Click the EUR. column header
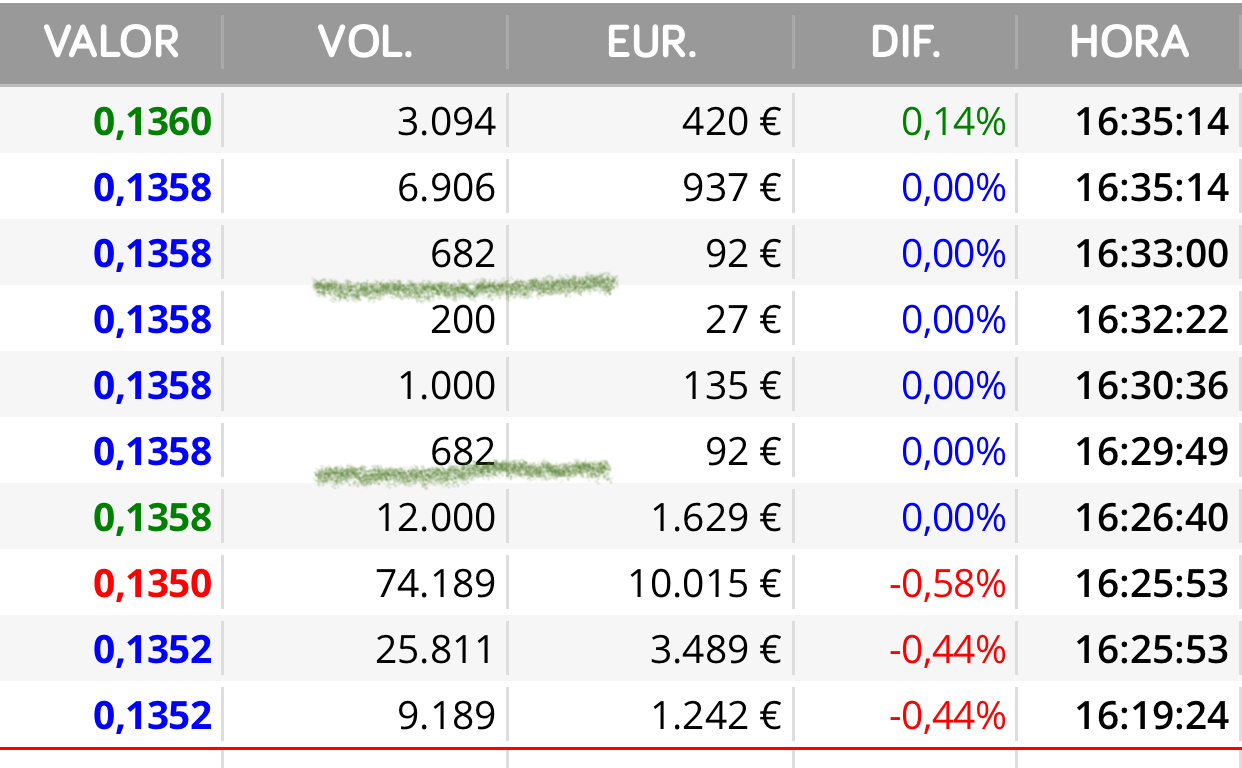1242x768 pixels. [x=651, y=42]
